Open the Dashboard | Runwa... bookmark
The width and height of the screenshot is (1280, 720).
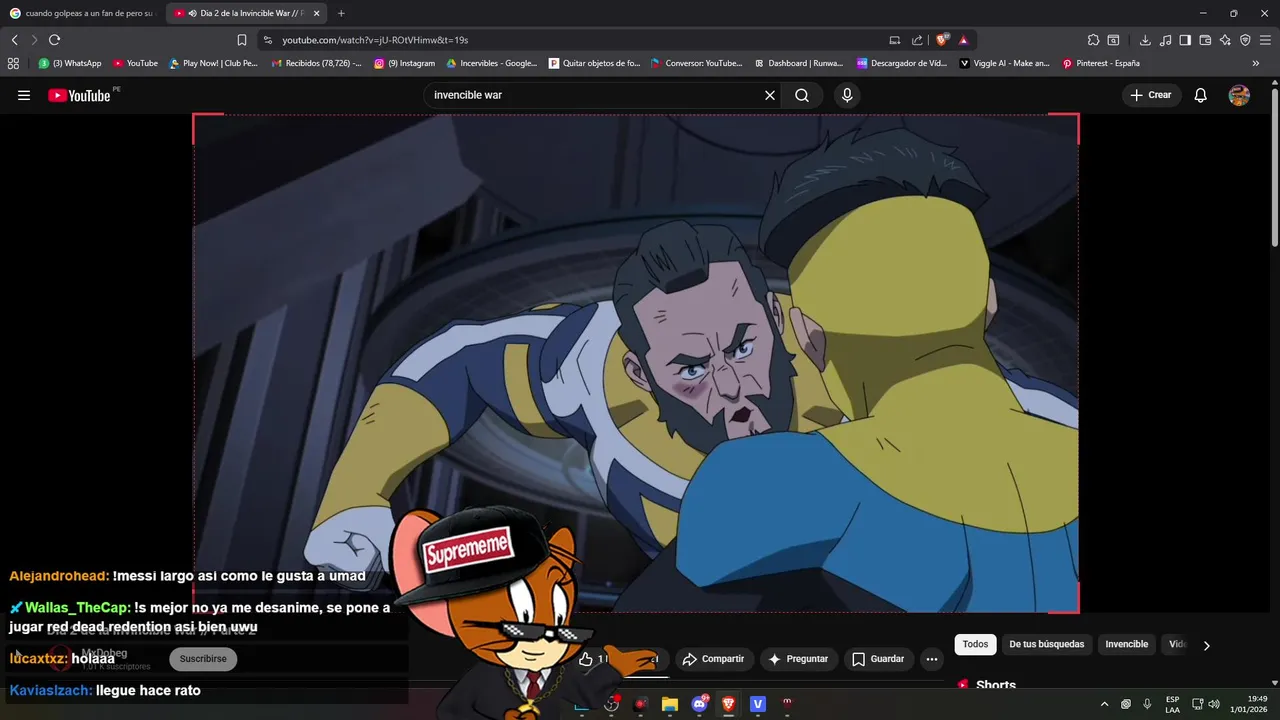click(x=799, y=63)
